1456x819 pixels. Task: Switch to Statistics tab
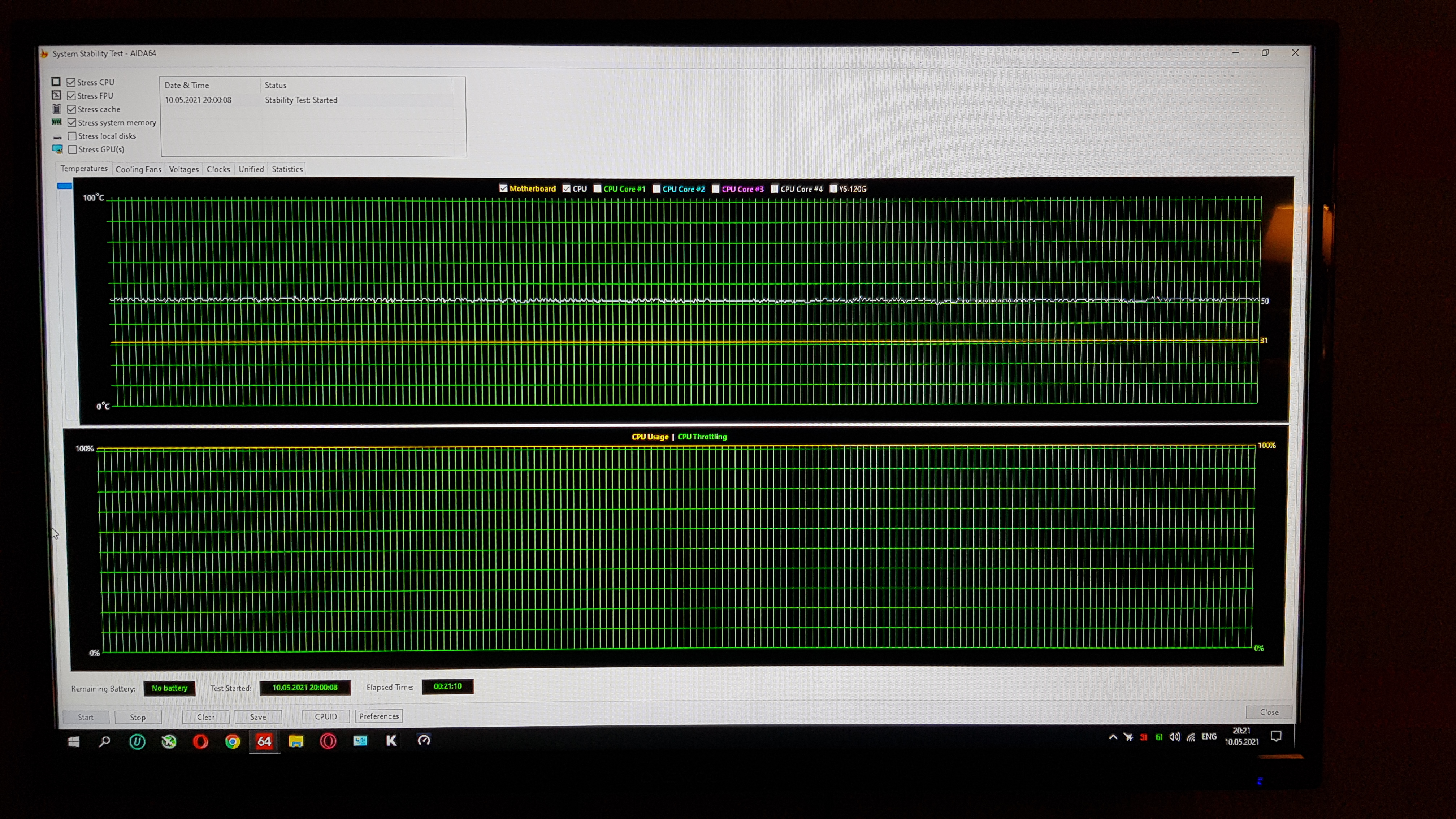287,169
